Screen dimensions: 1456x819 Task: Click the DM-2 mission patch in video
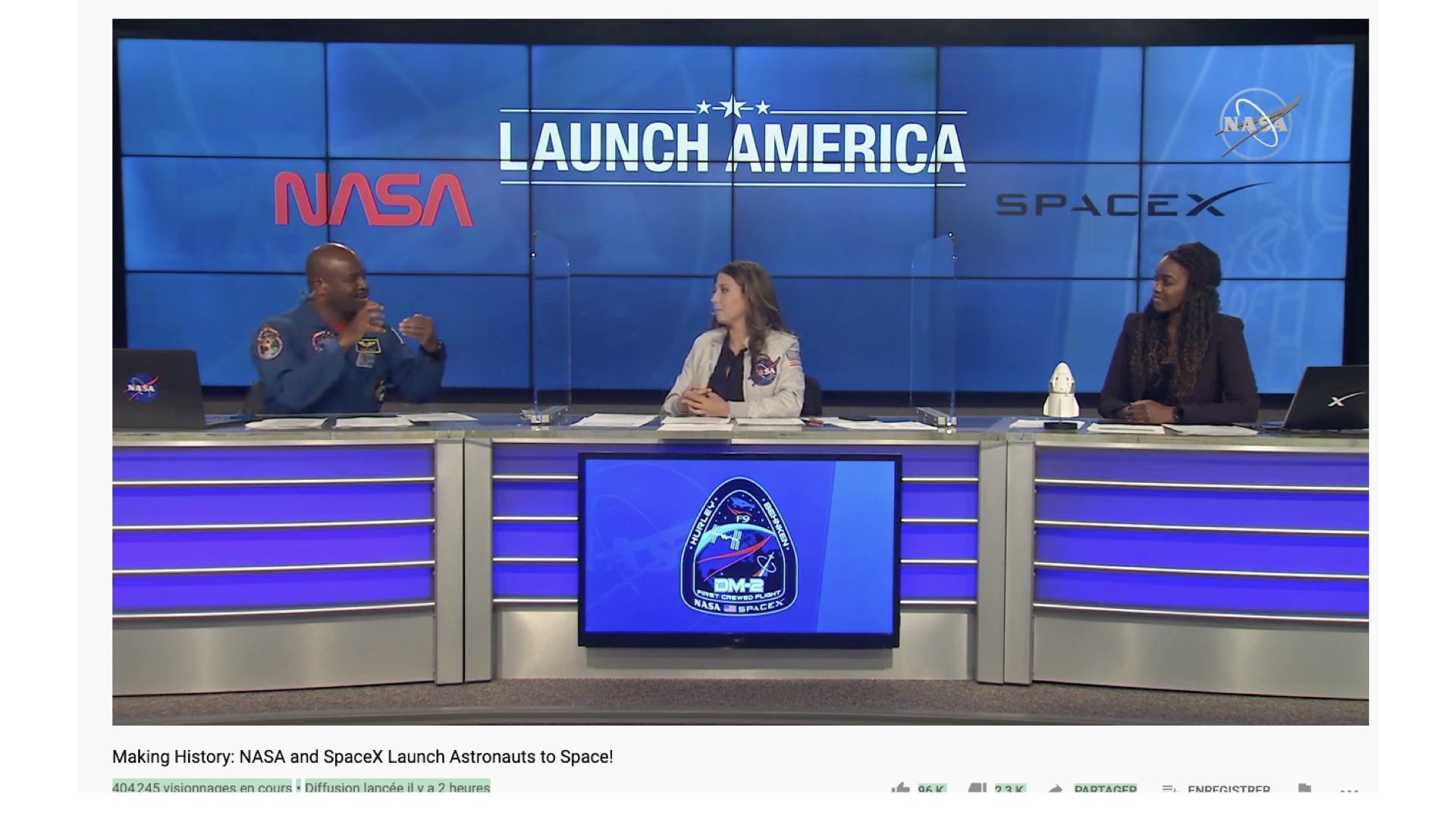pos(739,546)
